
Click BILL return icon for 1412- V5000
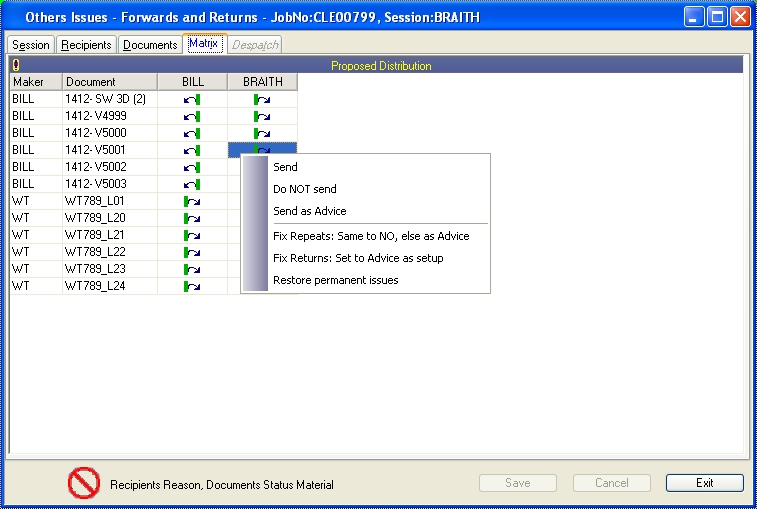tap(192, 133)
